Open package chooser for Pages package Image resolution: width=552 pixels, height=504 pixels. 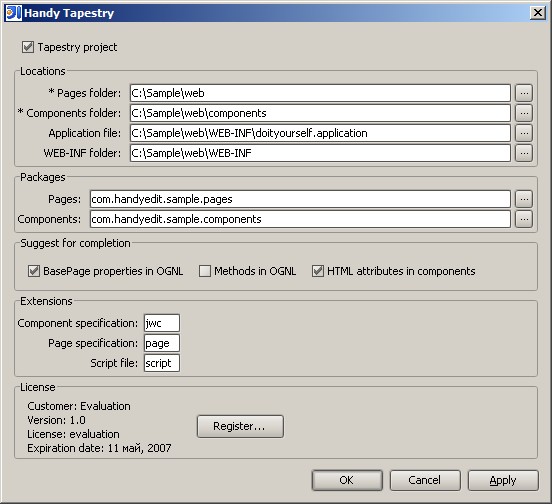524,199
